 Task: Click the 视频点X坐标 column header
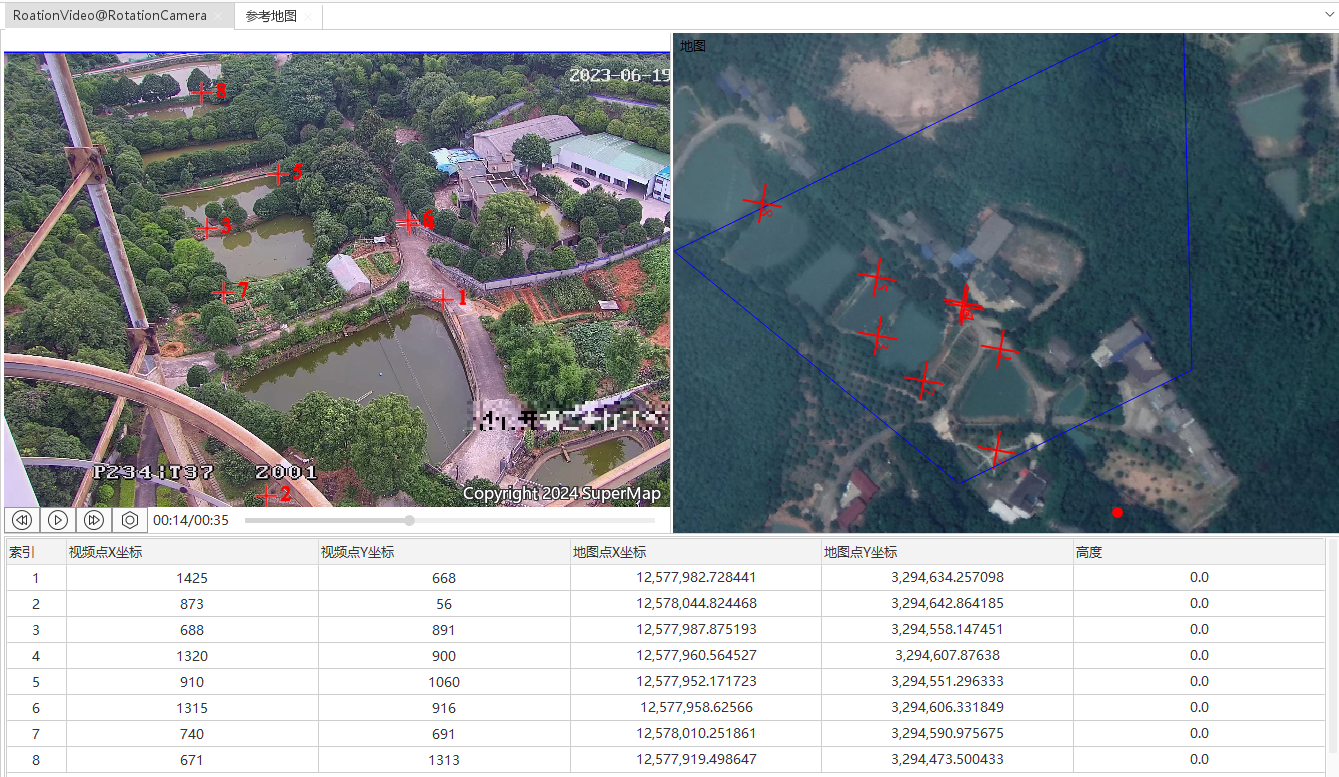pyautogui.click(x=190, y=552)
